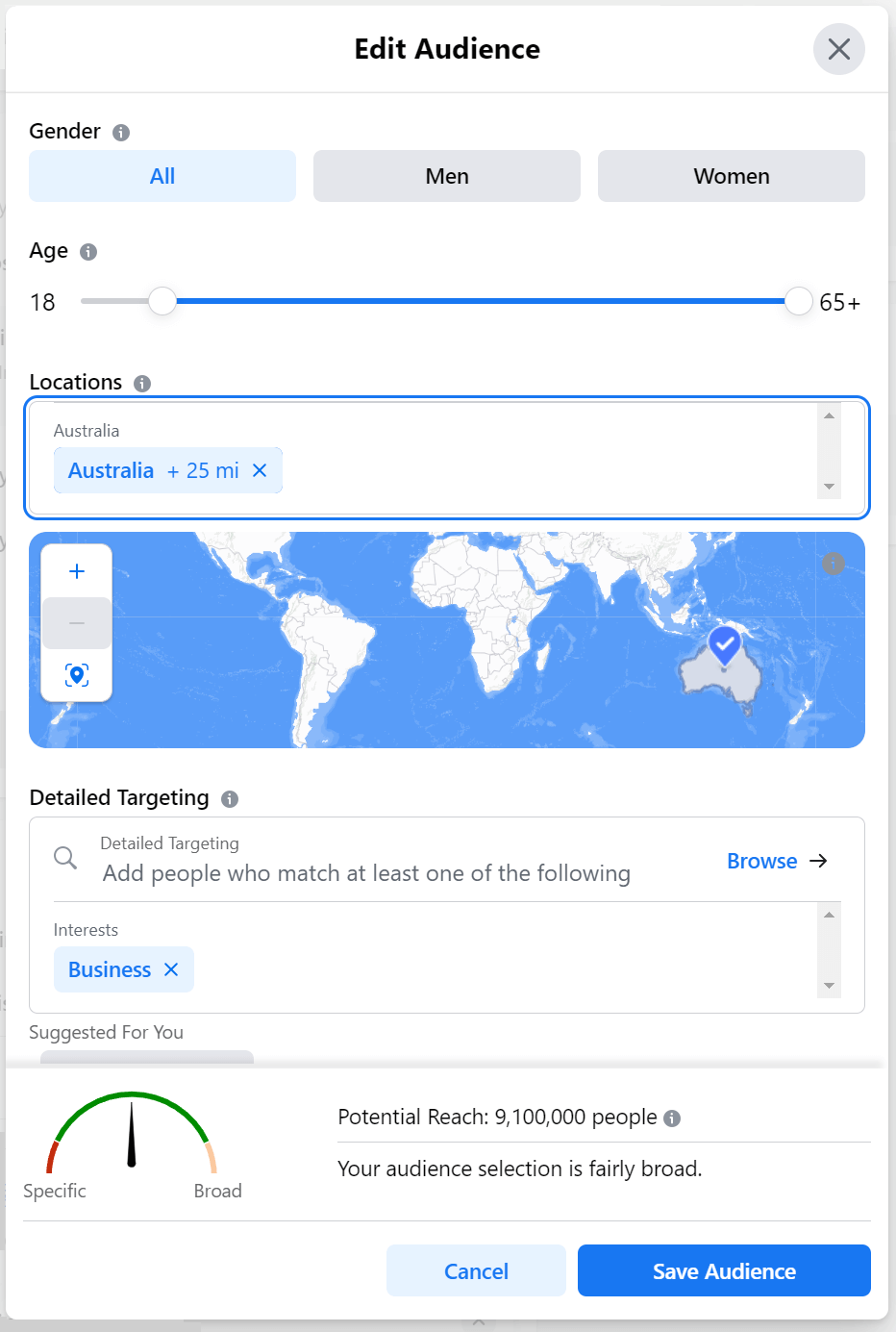The height and width of the screenshot is (1332, 896).
Task: Select the Men gender option
Action: pyautogui.click(x=446, y=176)
